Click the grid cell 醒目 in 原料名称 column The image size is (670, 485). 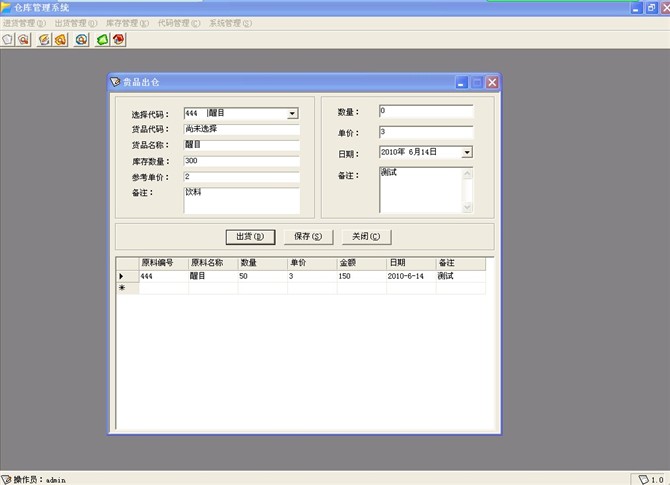(213, 276)
